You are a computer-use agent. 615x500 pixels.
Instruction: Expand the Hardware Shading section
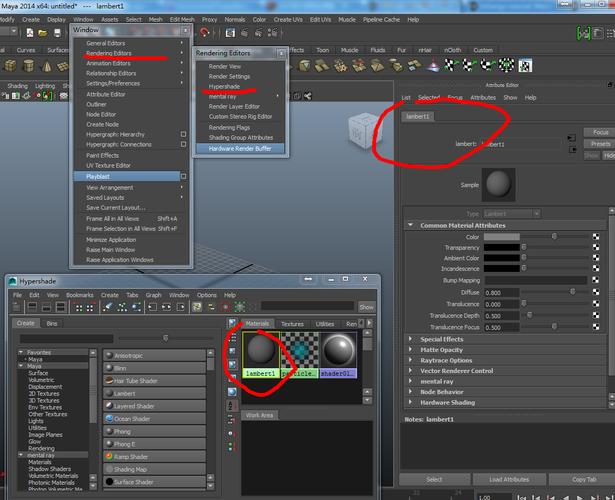coord(410,402)
